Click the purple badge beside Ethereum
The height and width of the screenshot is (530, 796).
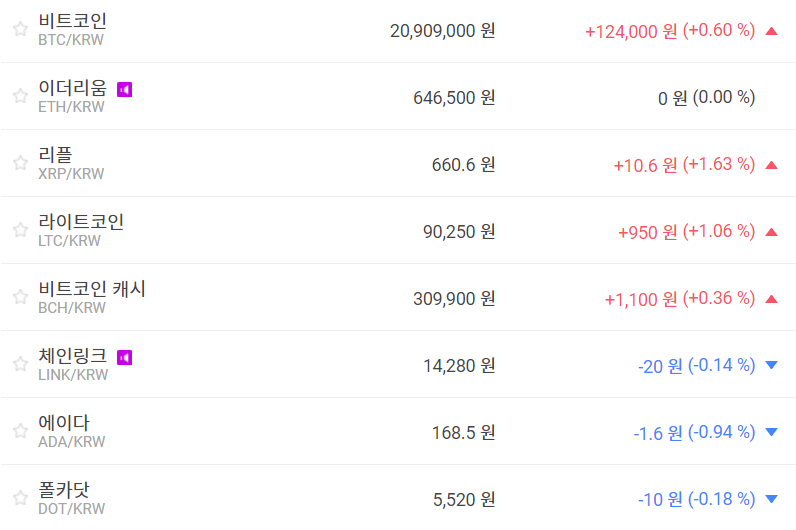tap(125, 89)
